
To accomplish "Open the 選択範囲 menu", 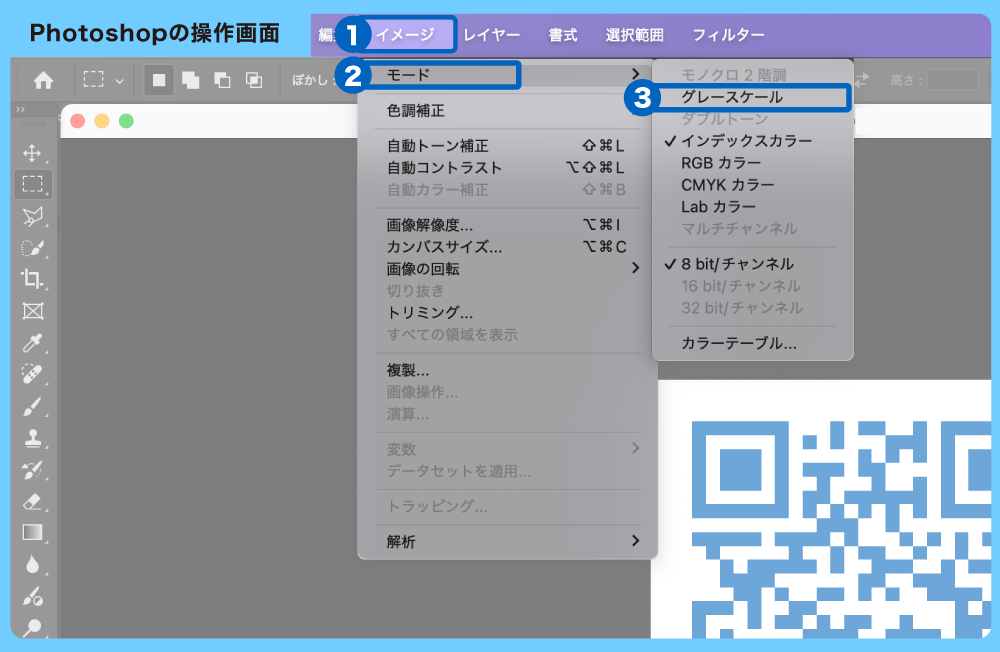I will 634,35.
